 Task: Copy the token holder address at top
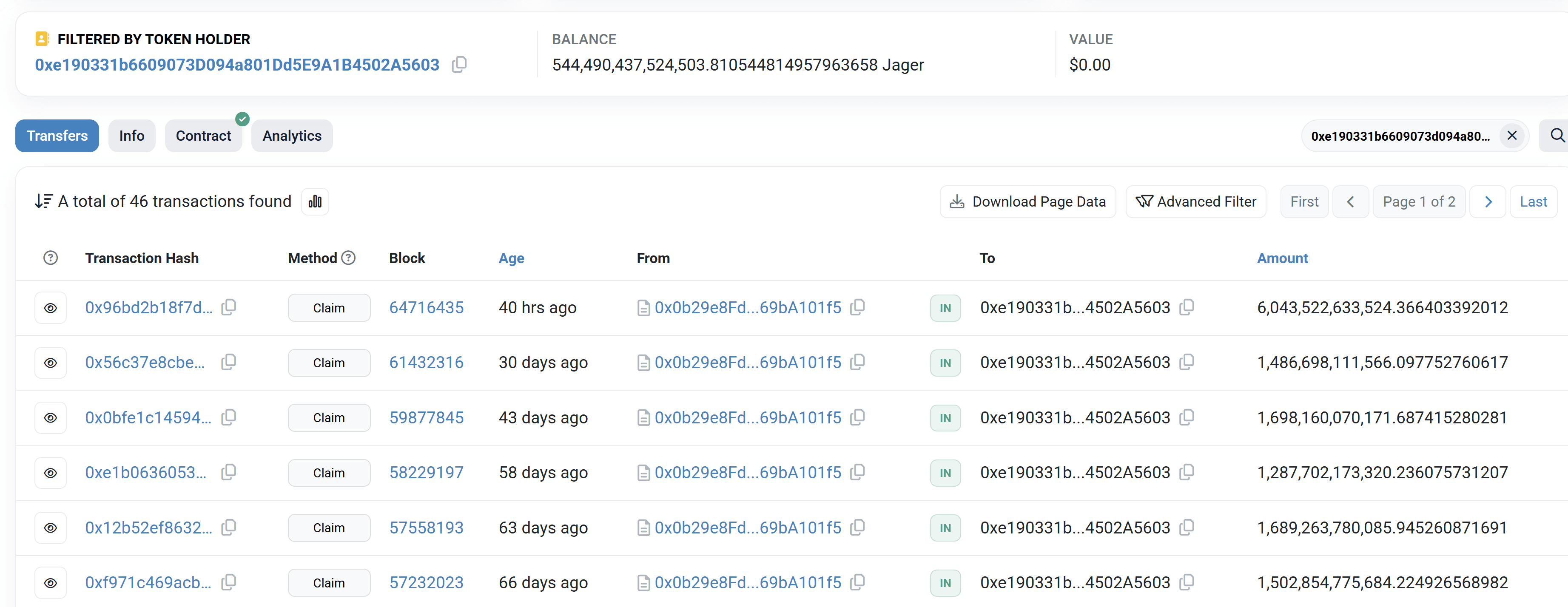point(460,65)
